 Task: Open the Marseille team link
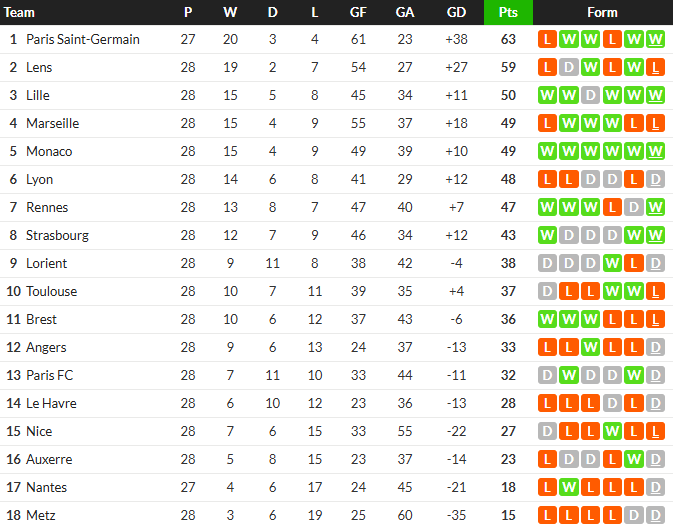point(53,124)
